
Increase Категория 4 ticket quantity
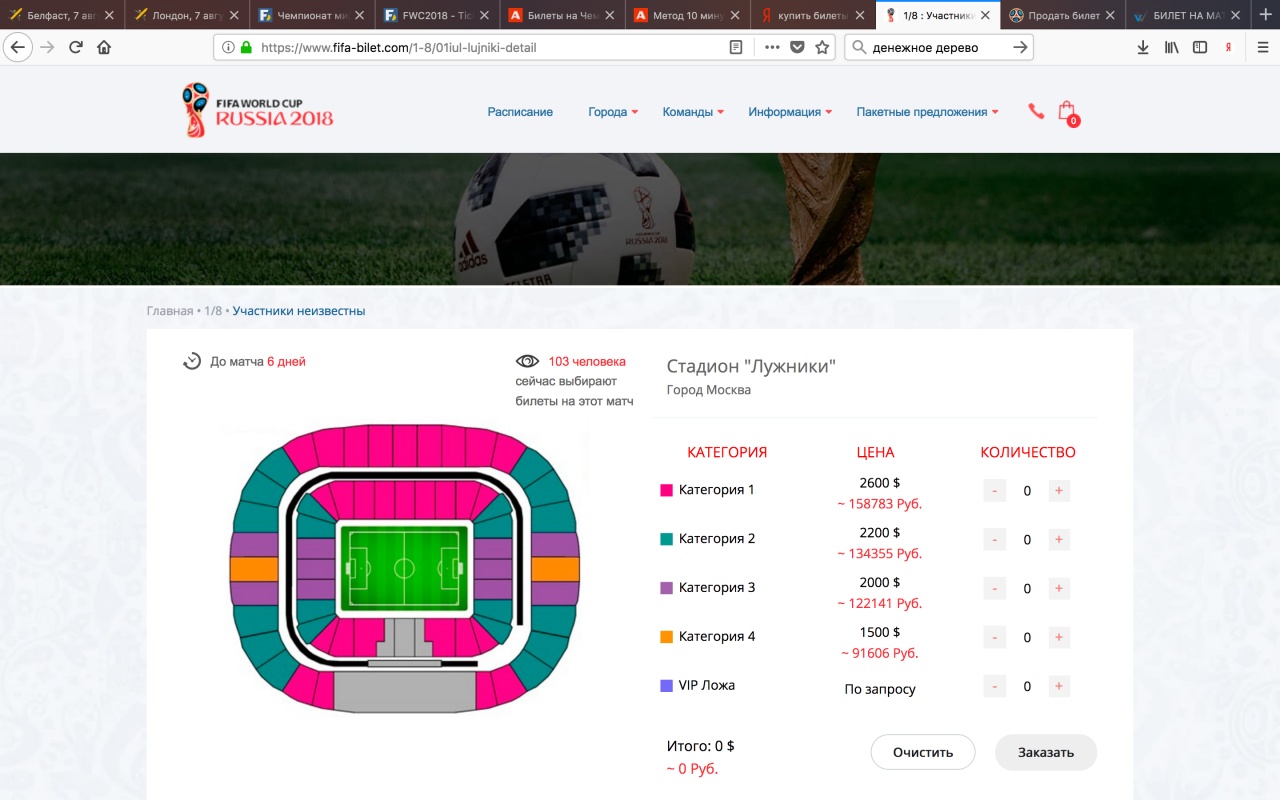tap(1059, 638)
